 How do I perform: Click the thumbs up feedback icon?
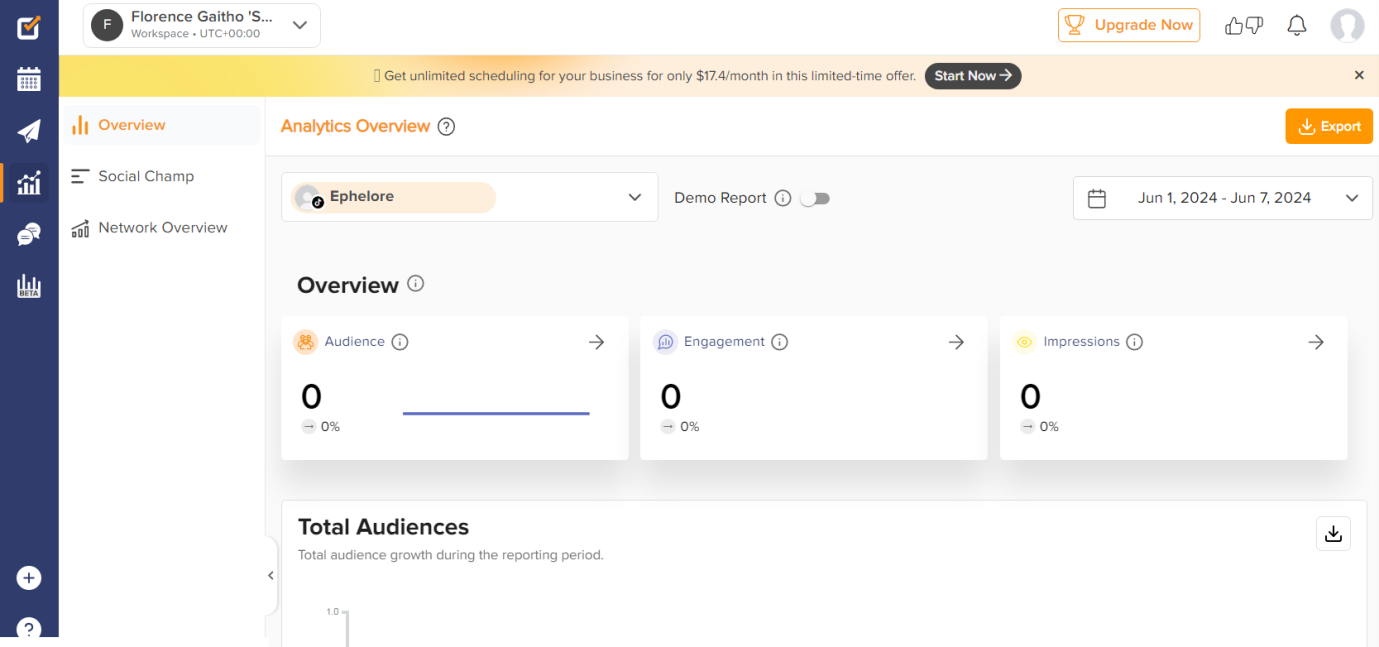(1233, 25)
